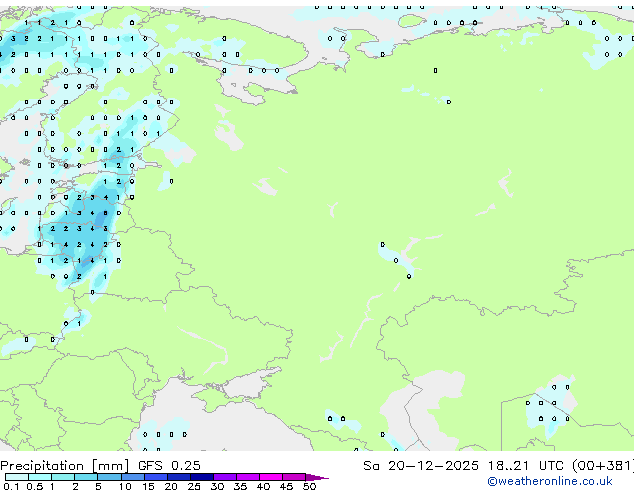Click the '50' legend scale label
Image resolution: width=634 pixels, height=490 pixels.
pos(309,486)
